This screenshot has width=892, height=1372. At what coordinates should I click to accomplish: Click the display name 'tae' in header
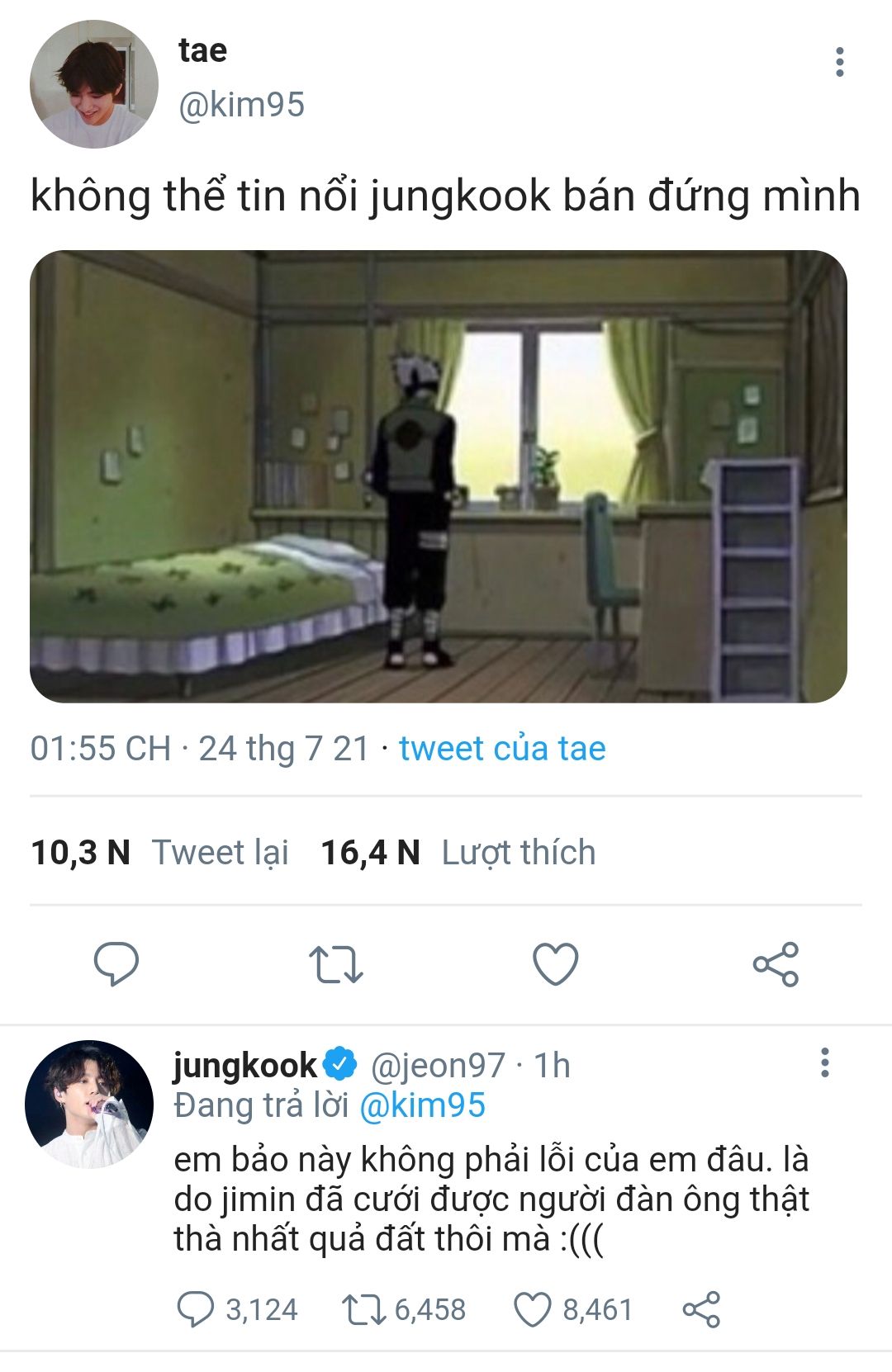[x=202, y=50]
